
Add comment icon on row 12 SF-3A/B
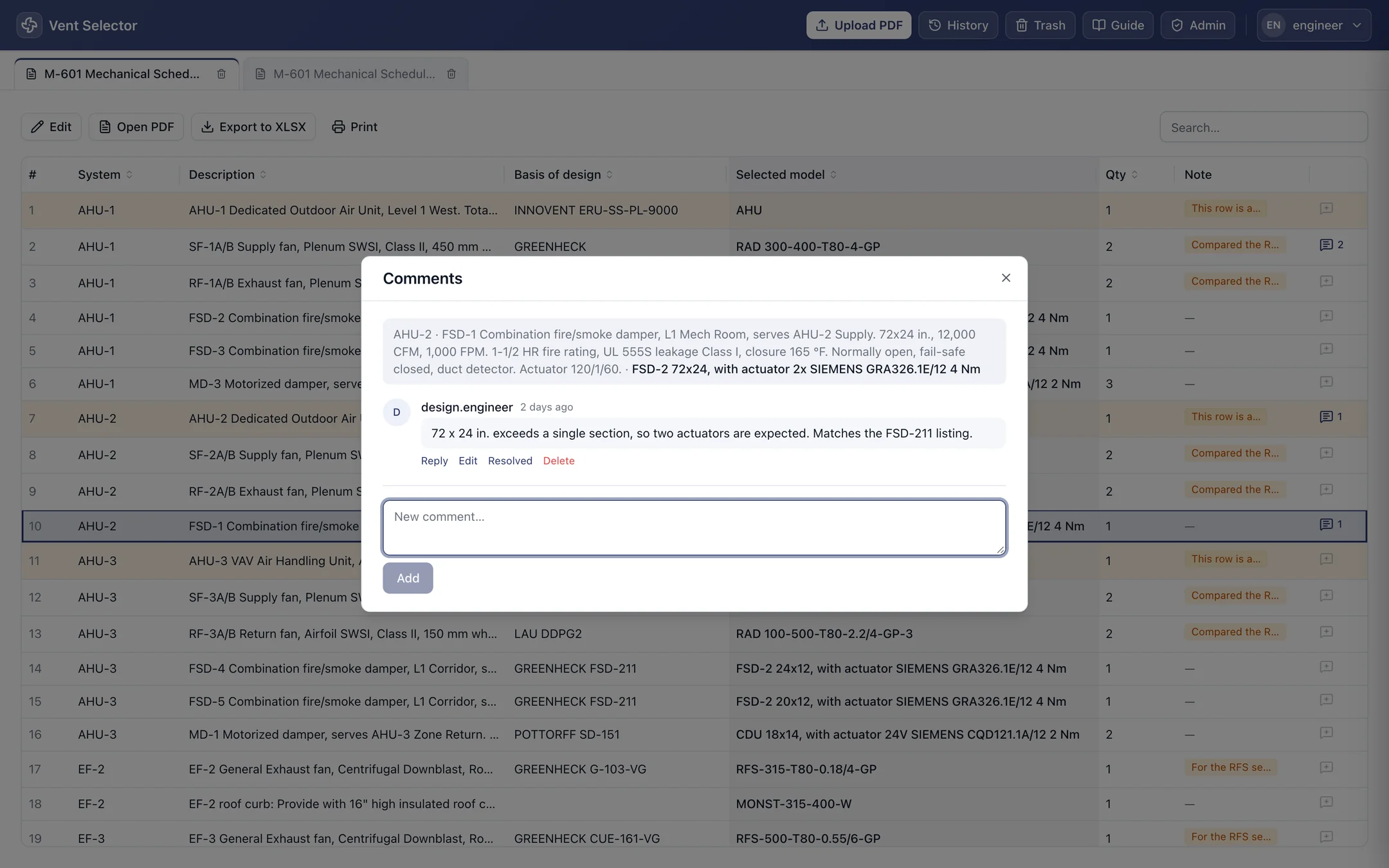[x=1326, y=595]
